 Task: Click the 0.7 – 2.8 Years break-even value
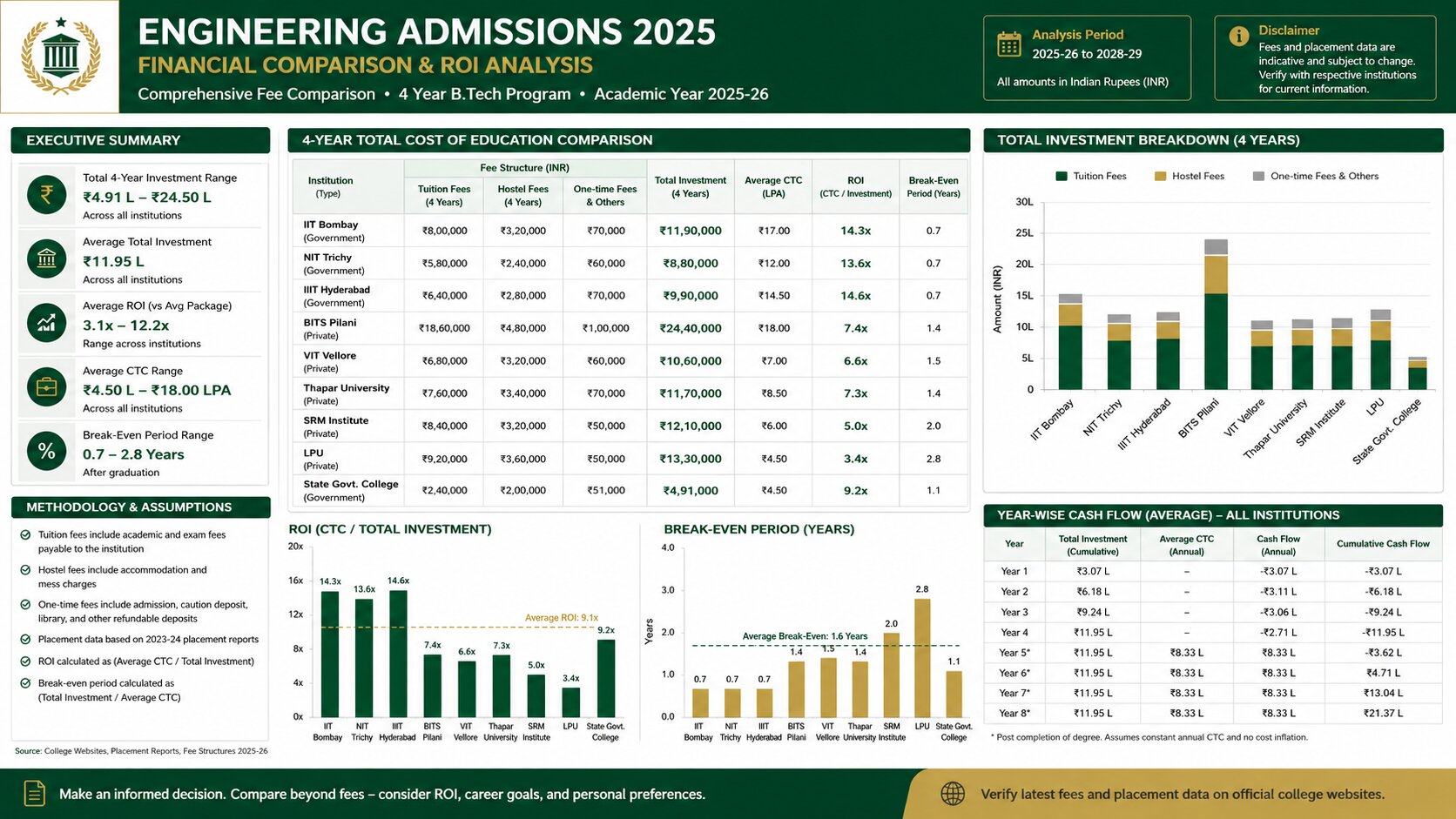click(133, 454)
